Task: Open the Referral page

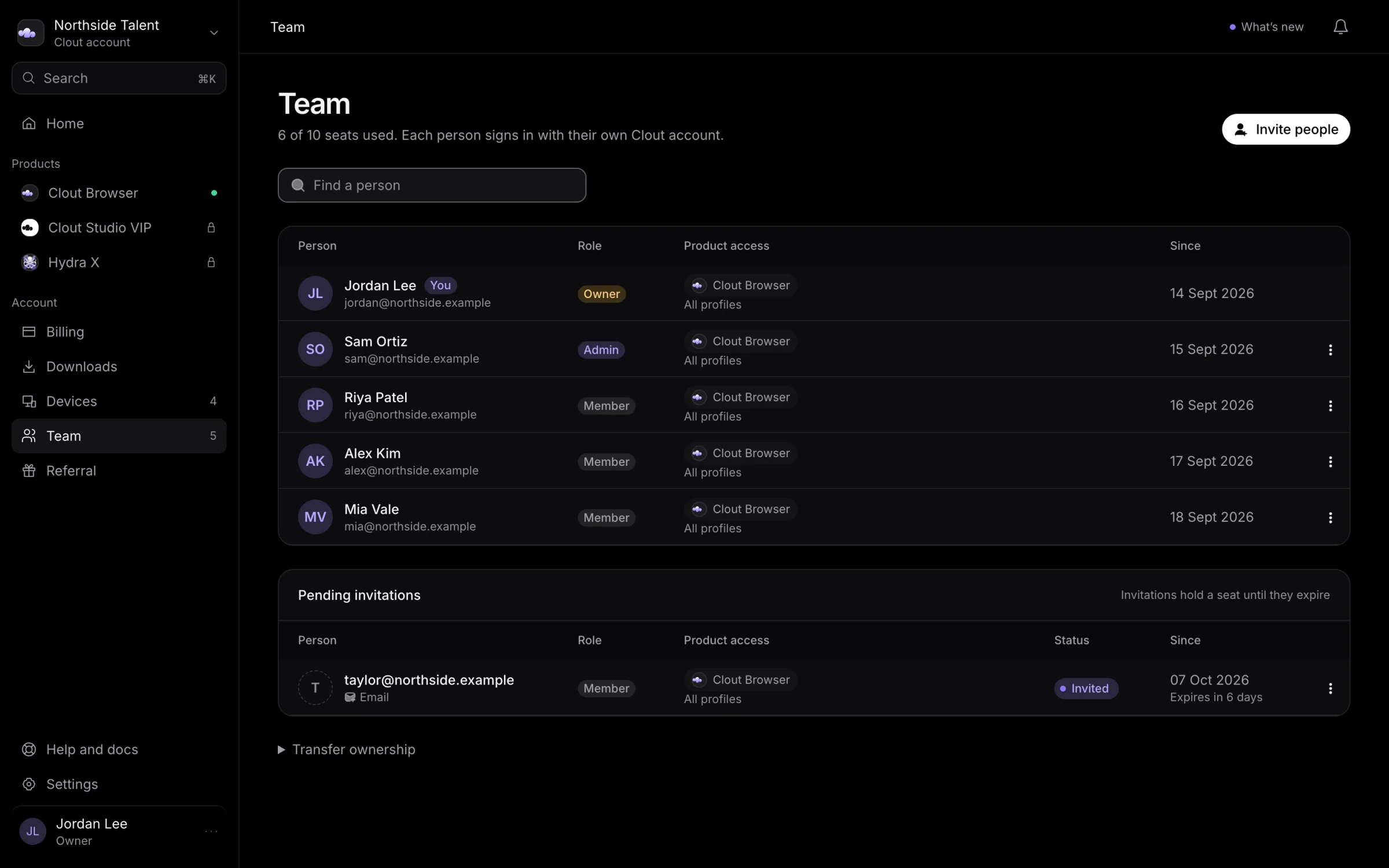Action: (x=119, y=470)
